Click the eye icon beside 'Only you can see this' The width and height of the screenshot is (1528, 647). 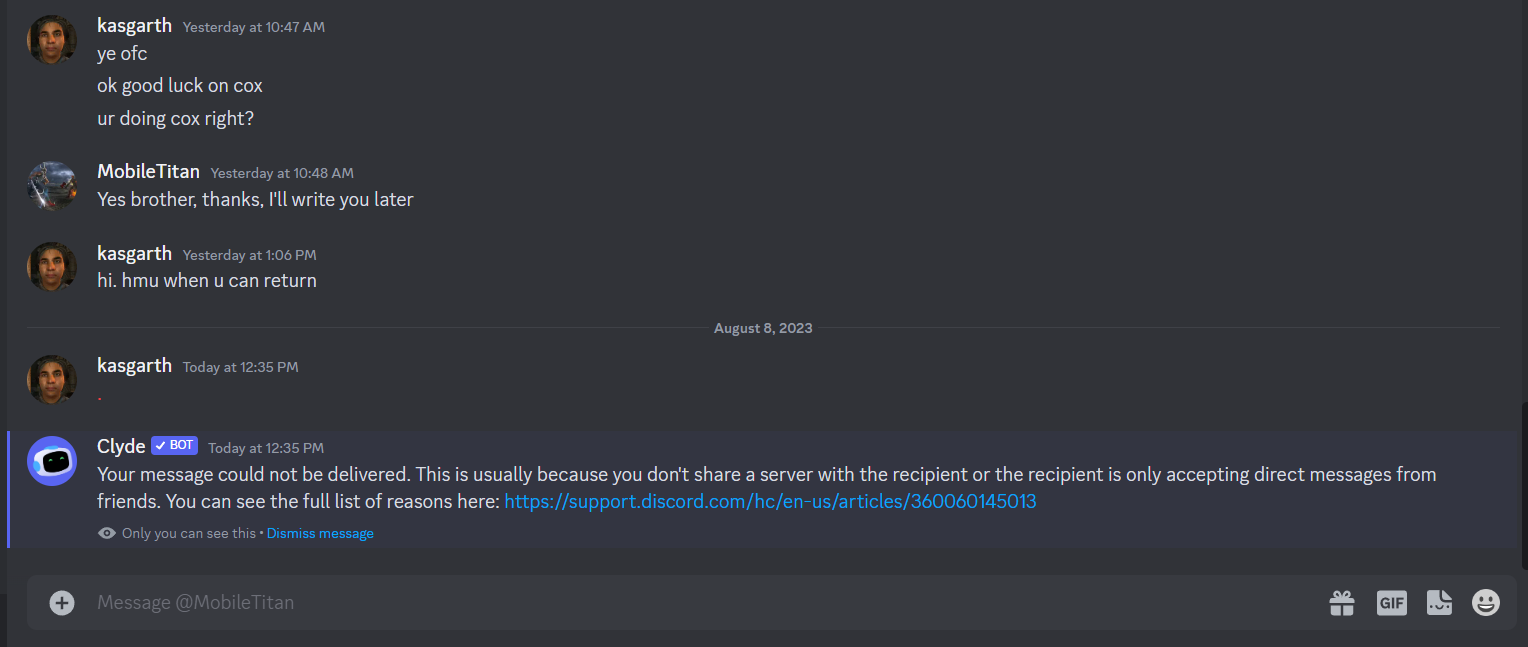coord(106,533)
